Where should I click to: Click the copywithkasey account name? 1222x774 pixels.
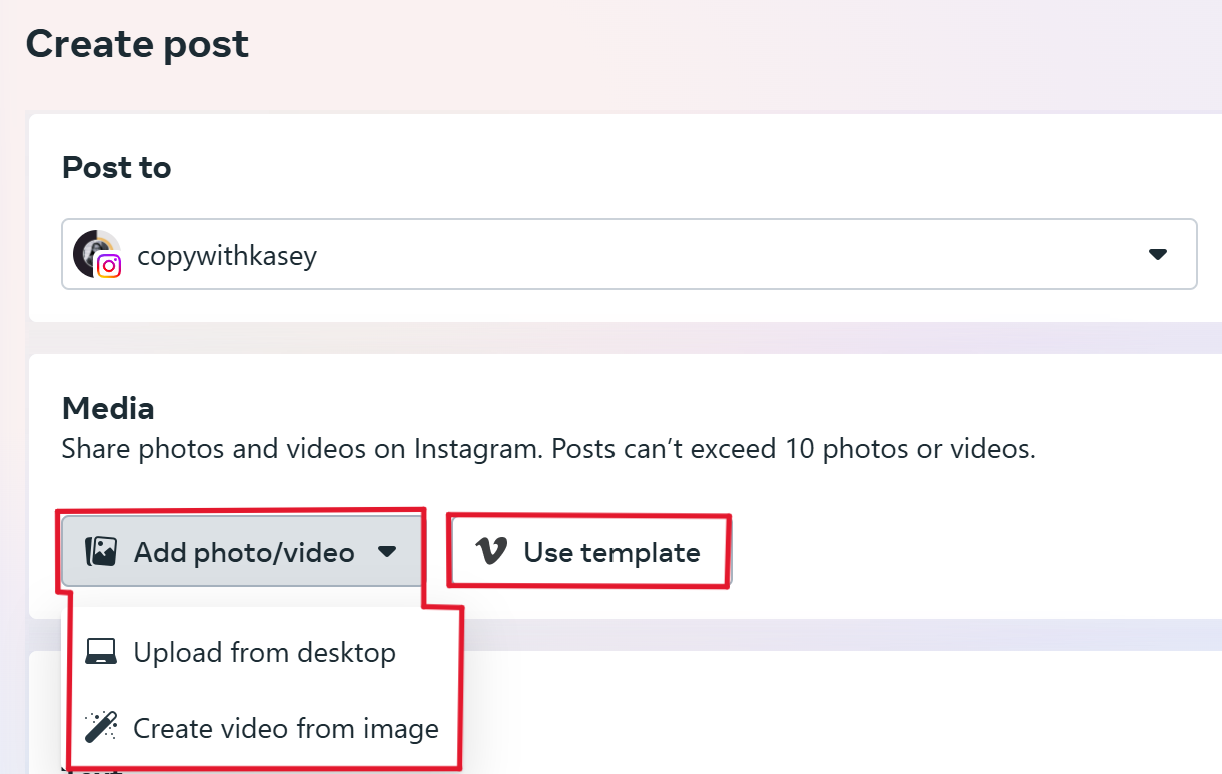227,255
